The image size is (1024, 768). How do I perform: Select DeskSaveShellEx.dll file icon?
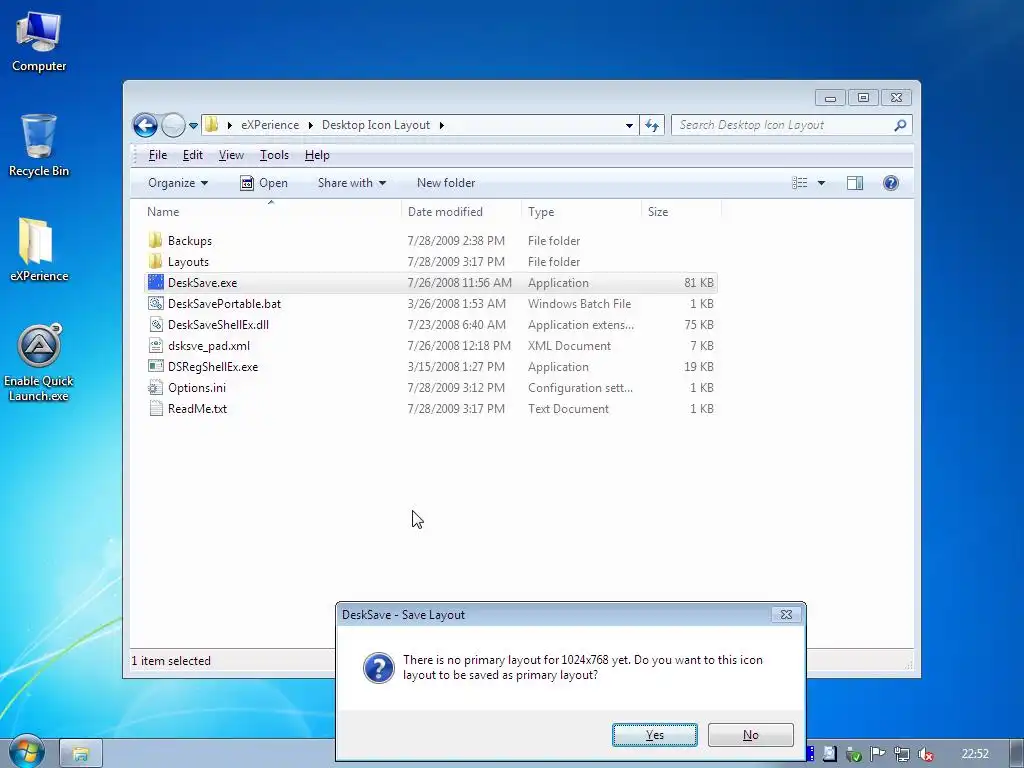(155, 324)
